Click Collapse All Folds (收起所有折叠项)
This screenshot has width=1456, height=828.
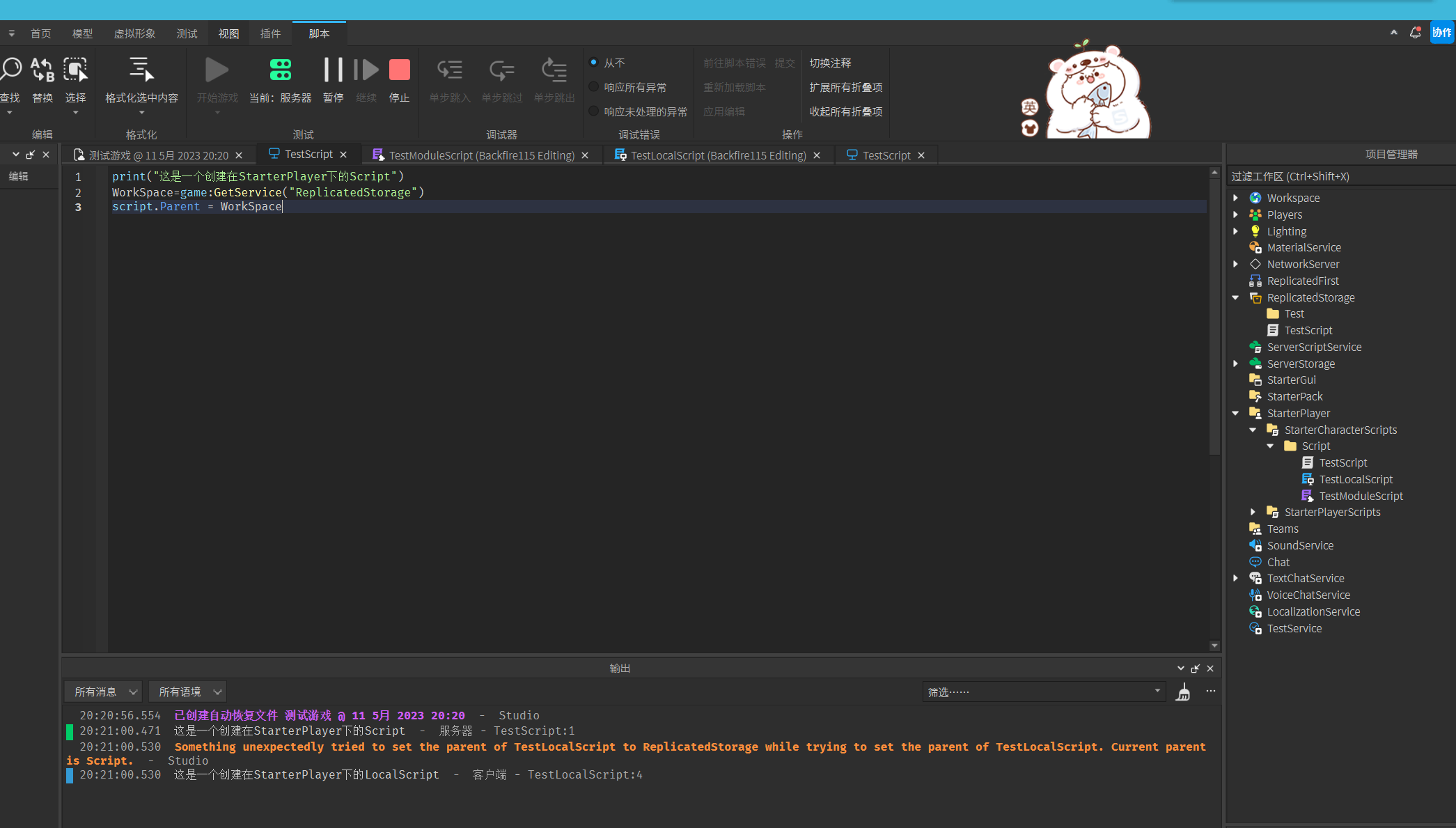click(845, 111)
